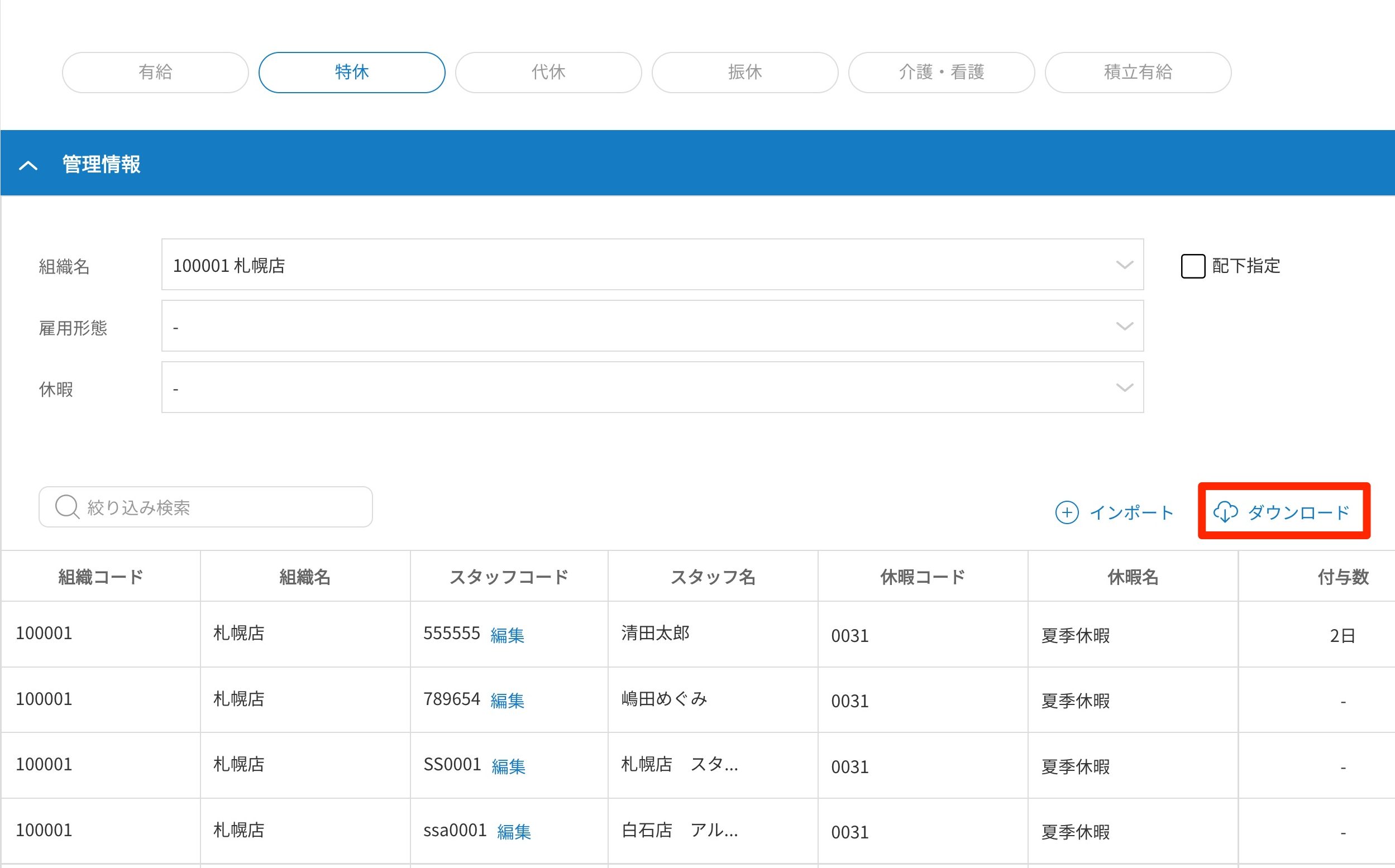Click the plus circle import icon
The image size is (1395, 868).
tap(1067, 512)
